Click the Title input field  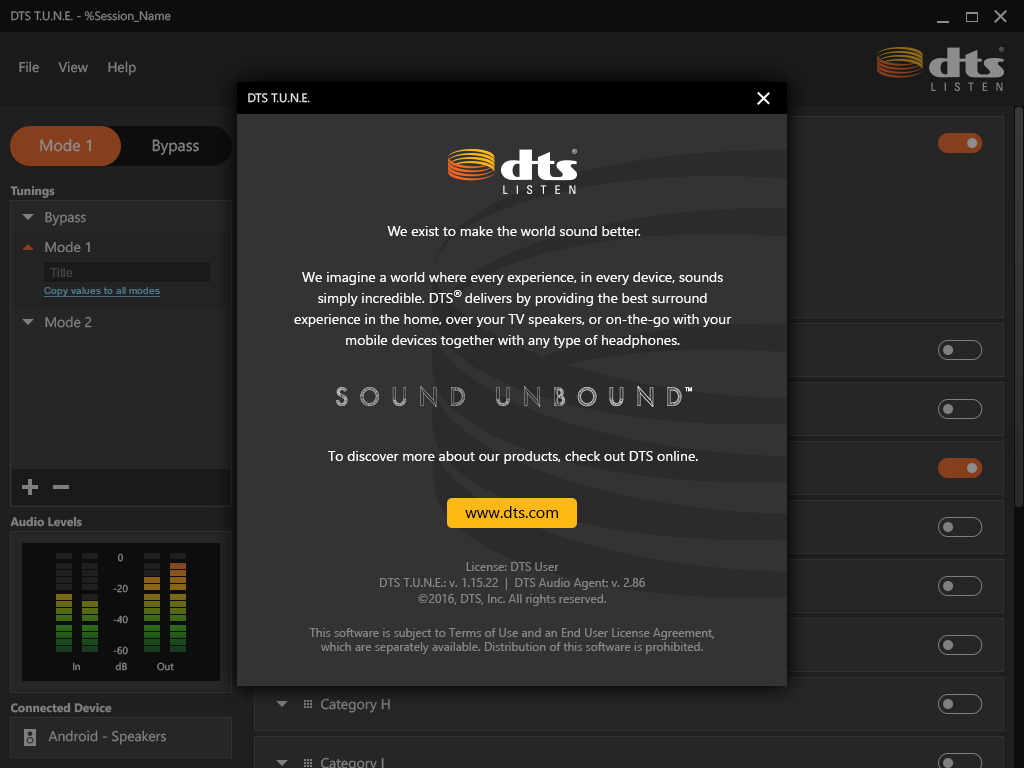pos(127,272)
